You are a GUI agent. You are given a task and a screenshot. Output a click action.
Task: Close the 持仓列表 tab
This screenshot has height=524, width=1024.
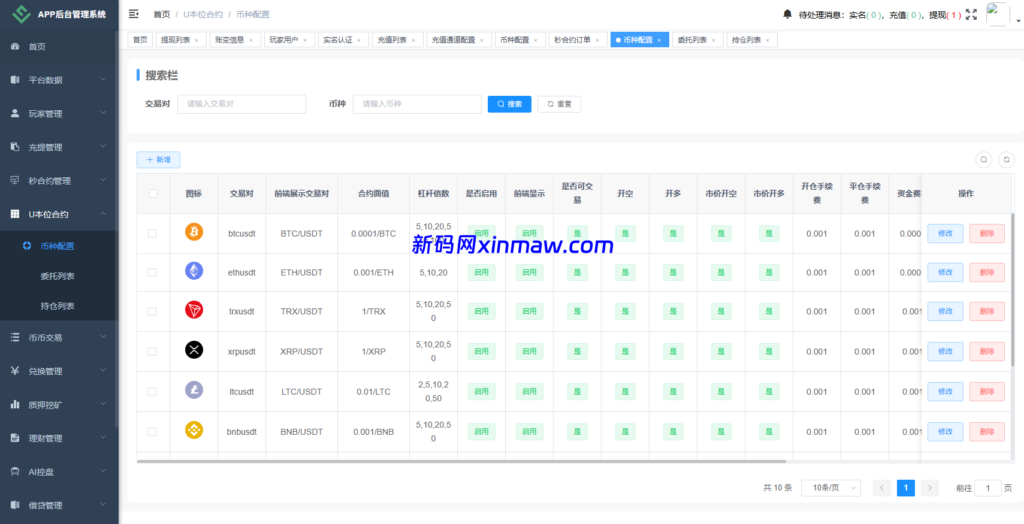click(767, 40)
